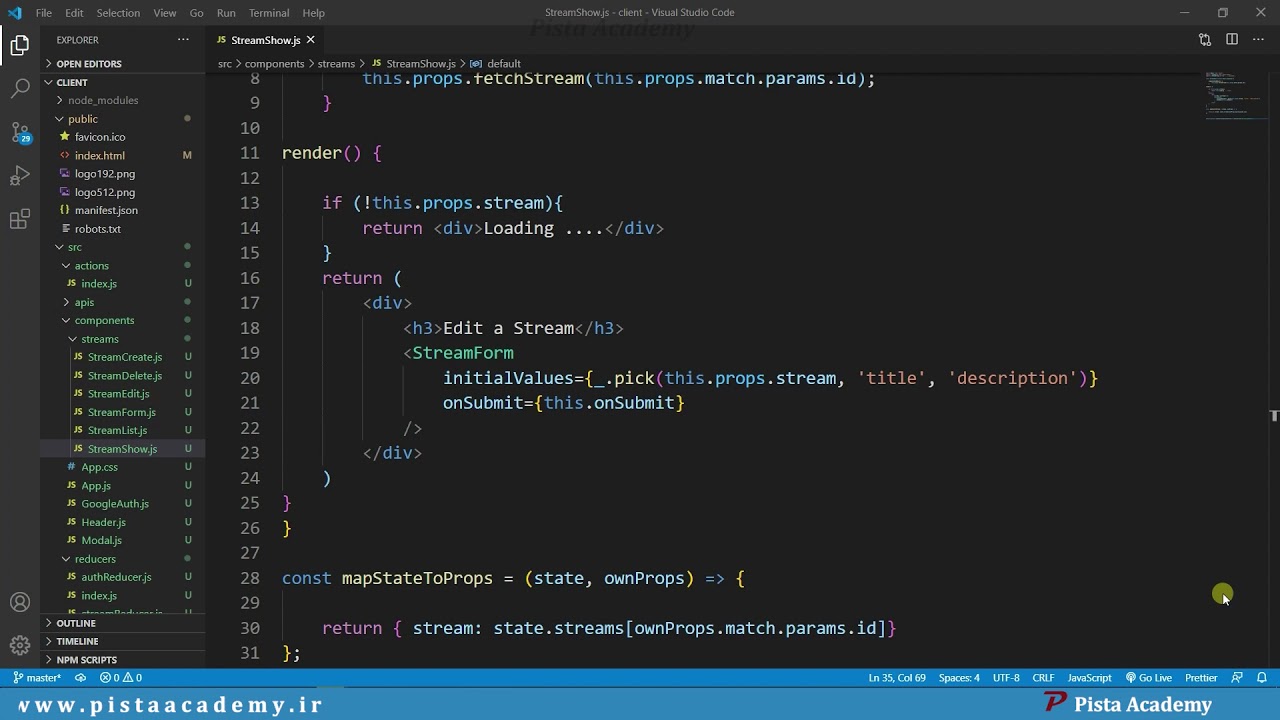Screen dimensions: 1280x720
Task: Click the Spaces: 4 indentation setting
Action: click(959, 678)
